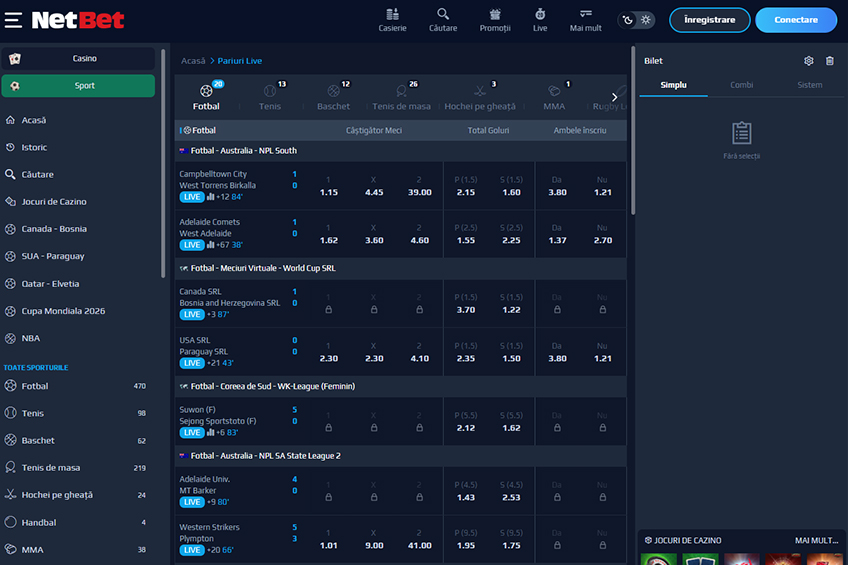Screen dimensions: 848x565
Task: Open statistics icon for Adelaide Comets match
Action: click(211, 244)
